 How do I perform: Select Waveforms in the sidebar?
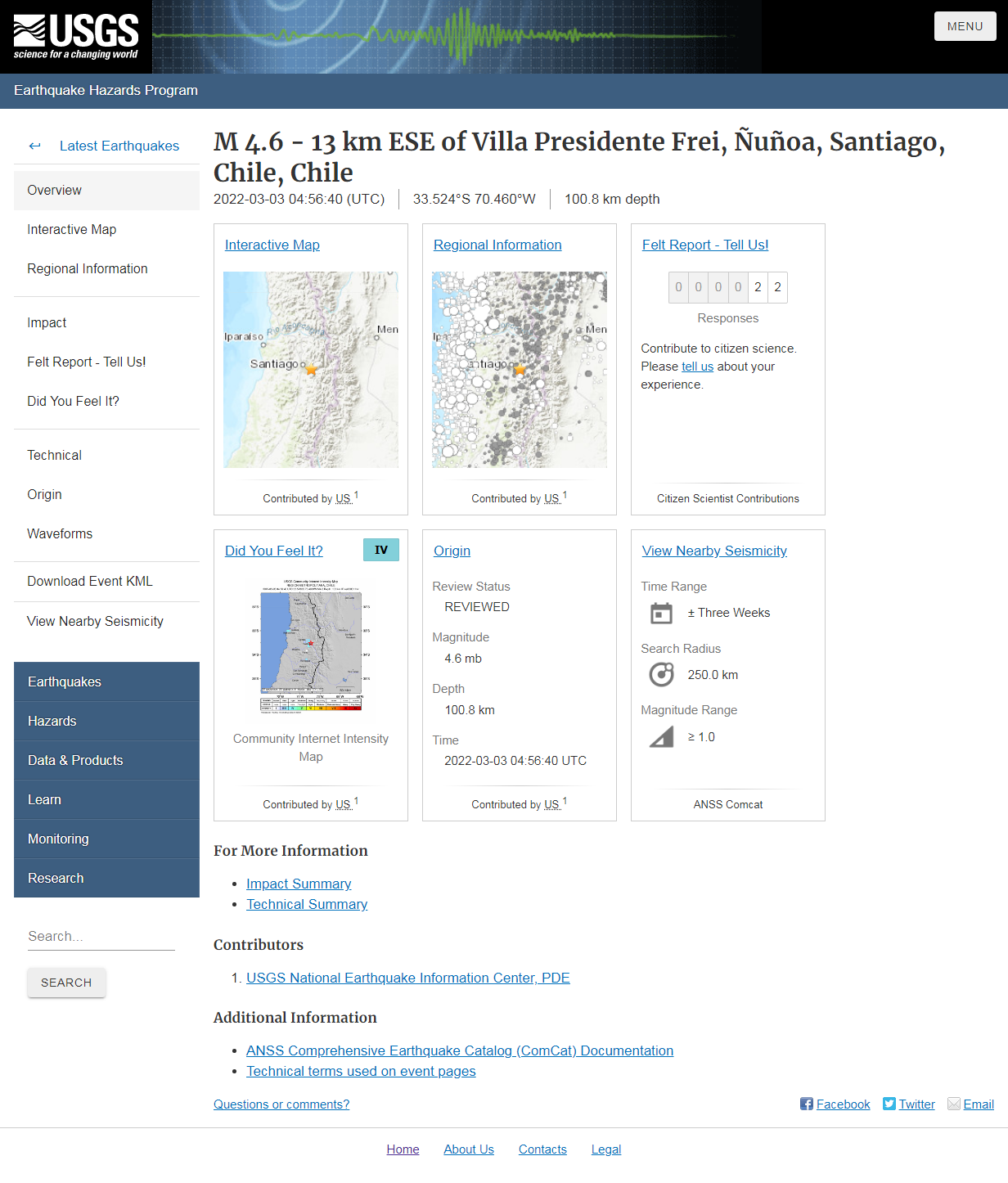point(106,533)
